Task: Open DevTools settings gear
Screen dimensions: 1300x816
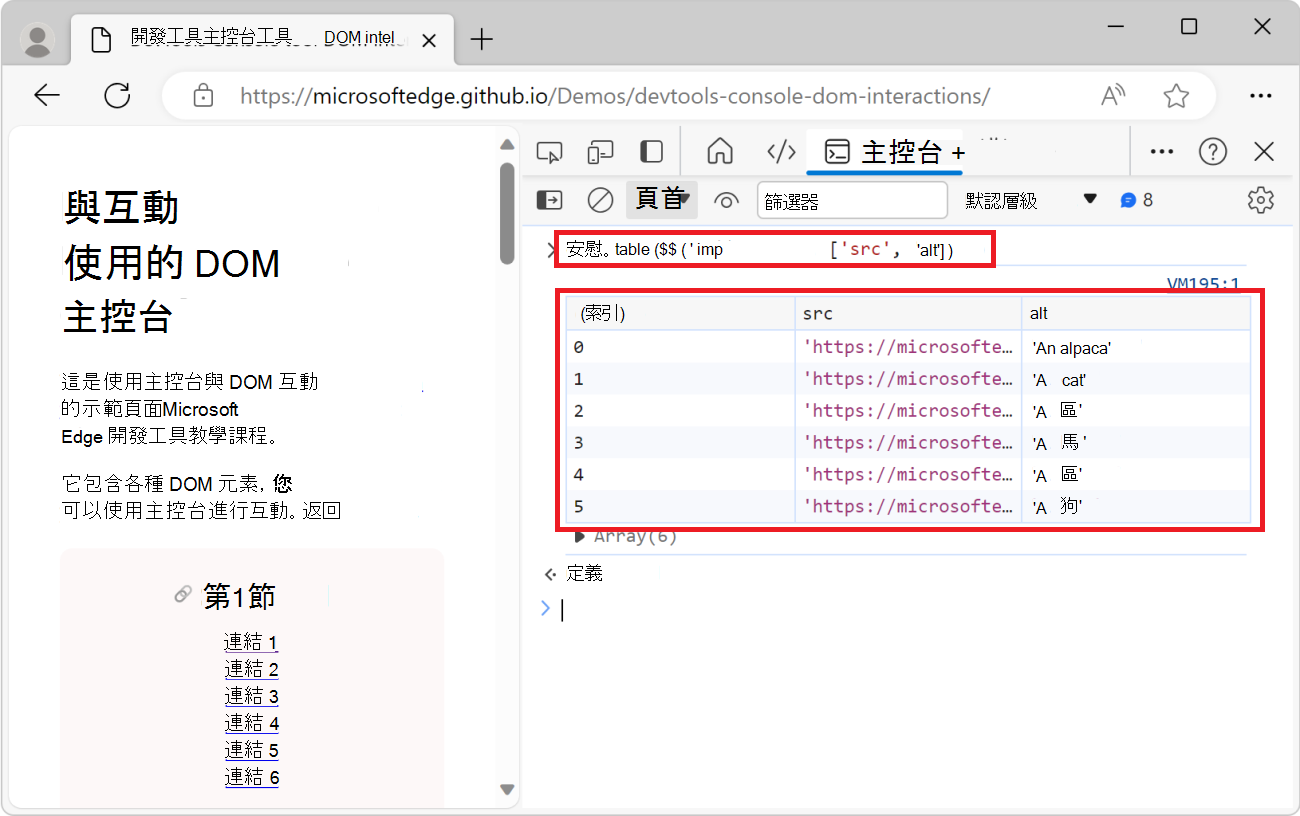Action: click(1260, 200)
